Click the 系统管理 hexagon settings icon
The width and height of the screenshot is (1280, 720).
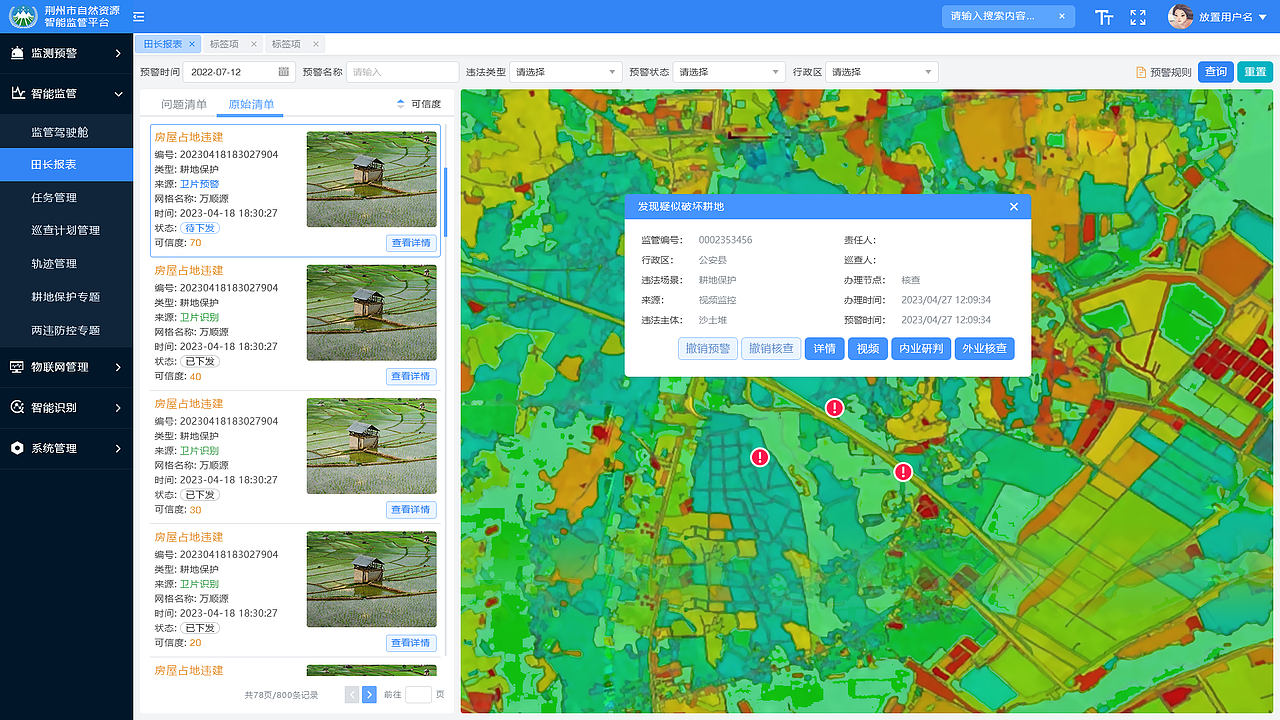click(x=17, y=448)
